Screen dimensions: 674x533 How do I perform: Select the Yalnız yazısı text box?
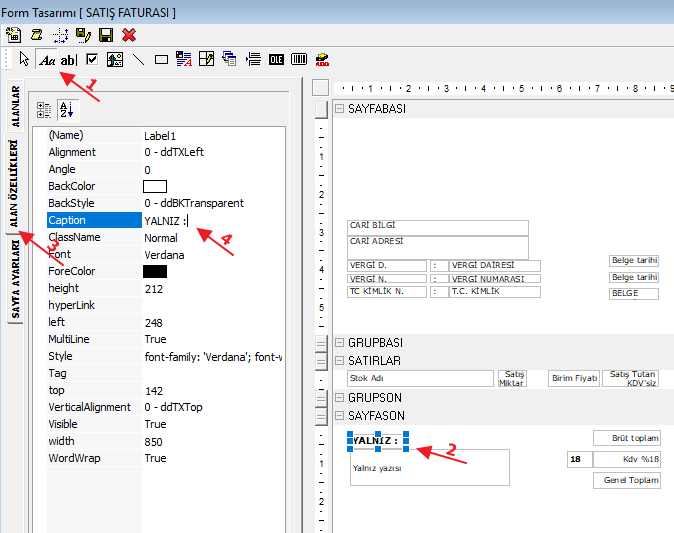(x=430, y=468)
